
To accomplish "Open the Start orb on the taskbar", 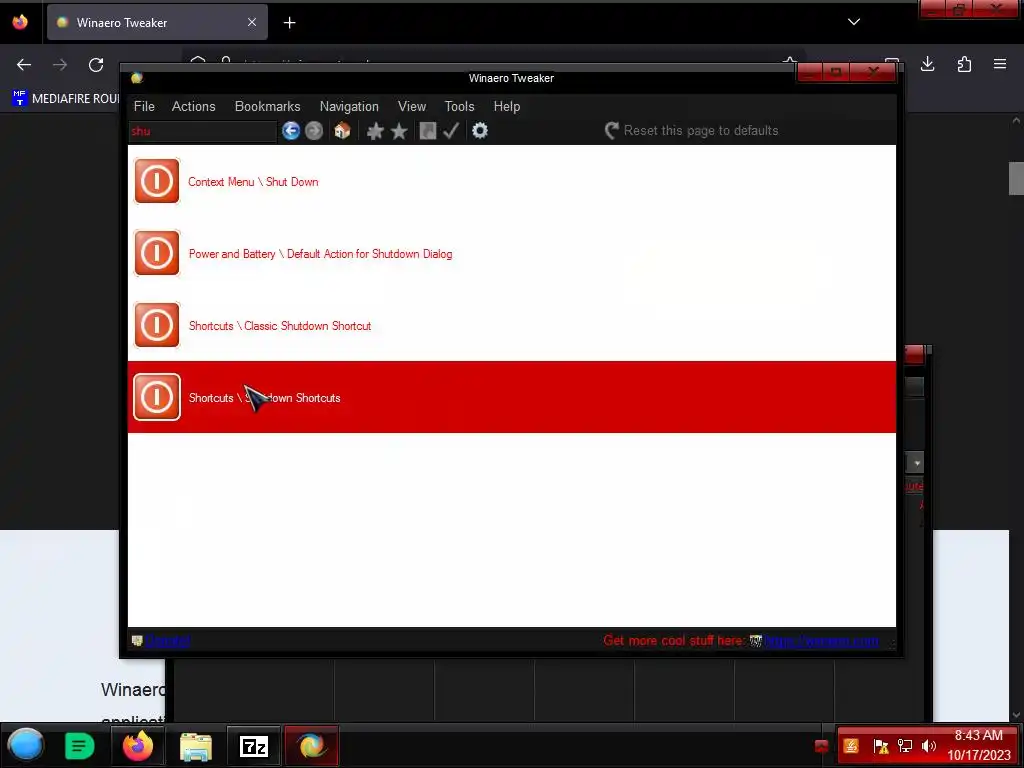I will pos(25,745).
